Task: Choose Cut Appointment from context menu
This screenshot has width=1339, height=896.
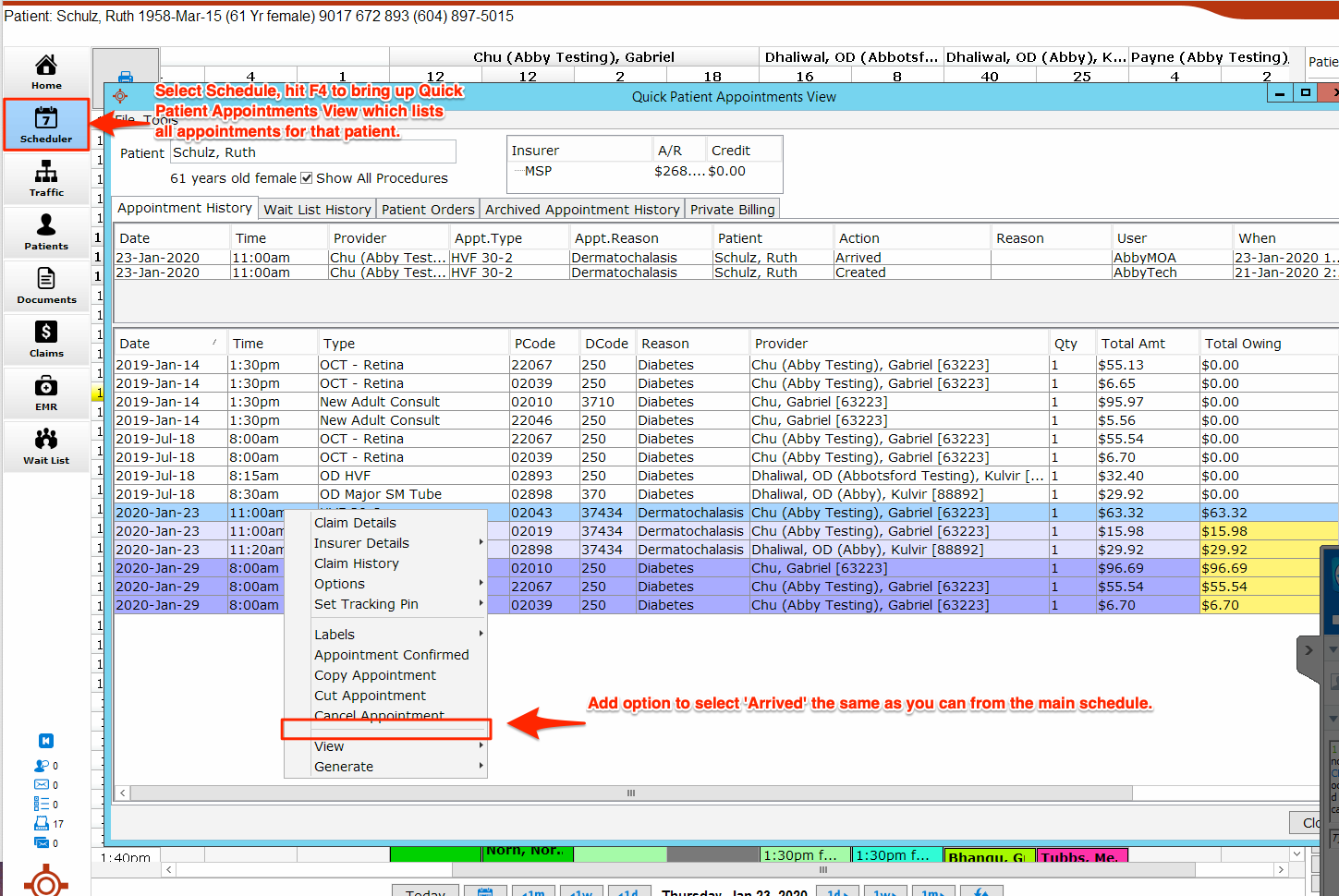Action: [x=370, y=696]
